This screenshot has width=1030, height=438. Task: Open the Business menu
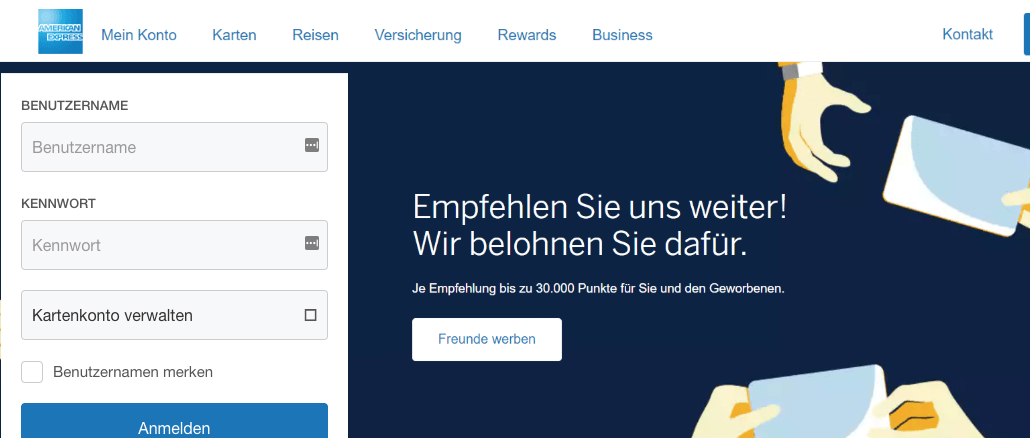pyautogui.click(x=622, y=35)
